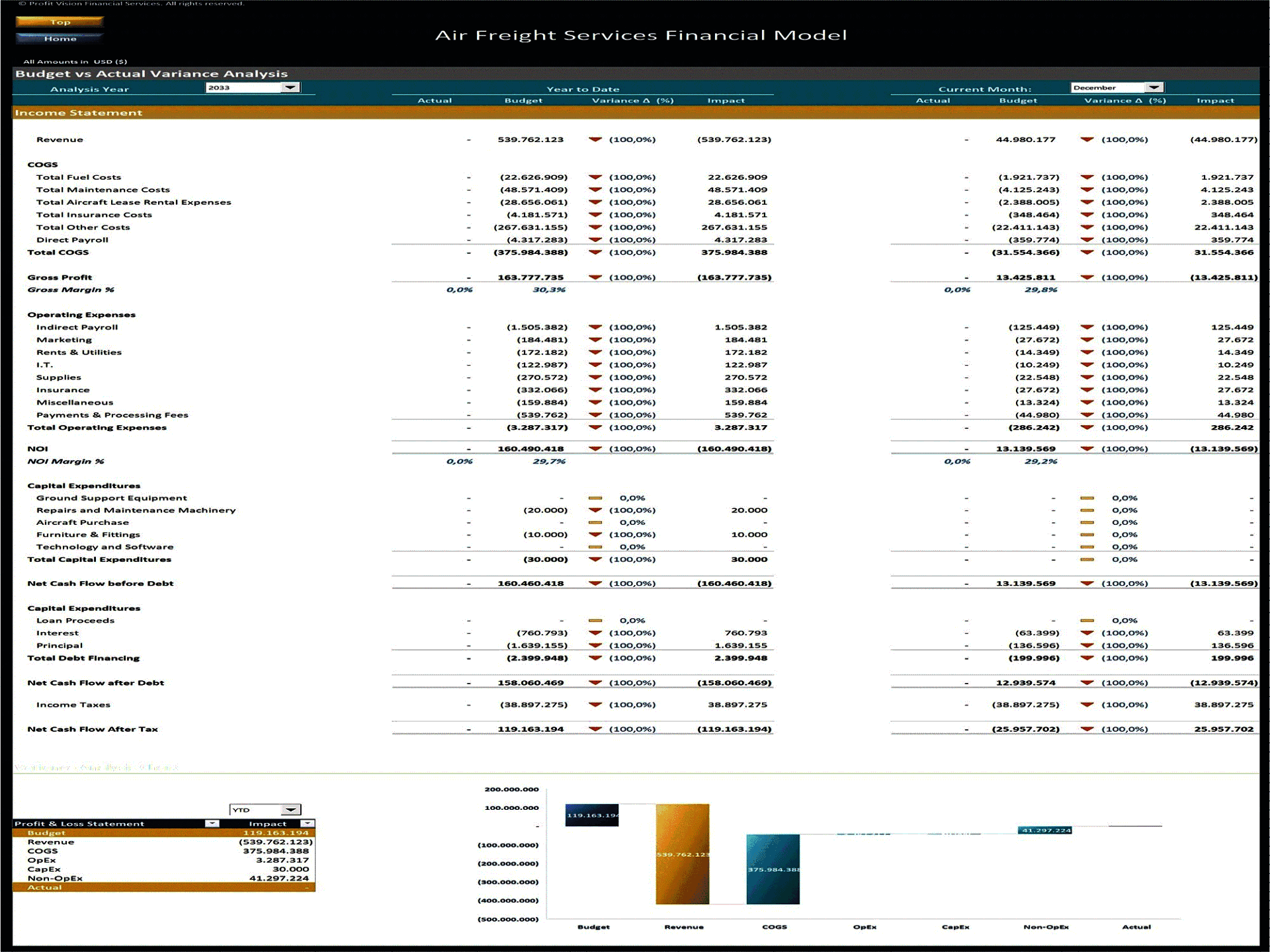
Task: Click the Gross Profit variance arrow icon
Action: point(595,277)
